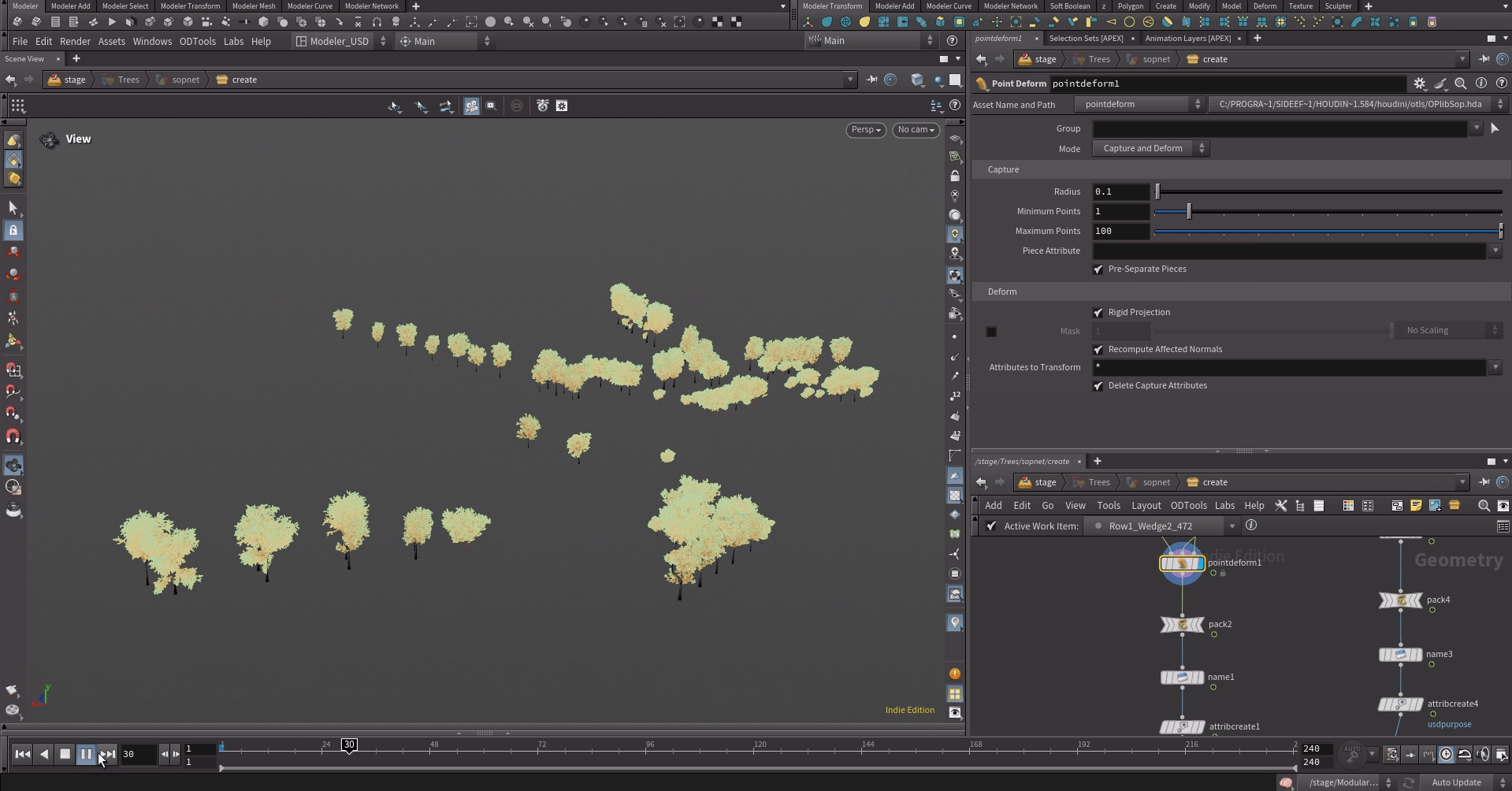Image resolution: width=1512 pixels, height=791 pixels.
Task: Open the Persp camera view dropdown
Action: click(865, 130)
